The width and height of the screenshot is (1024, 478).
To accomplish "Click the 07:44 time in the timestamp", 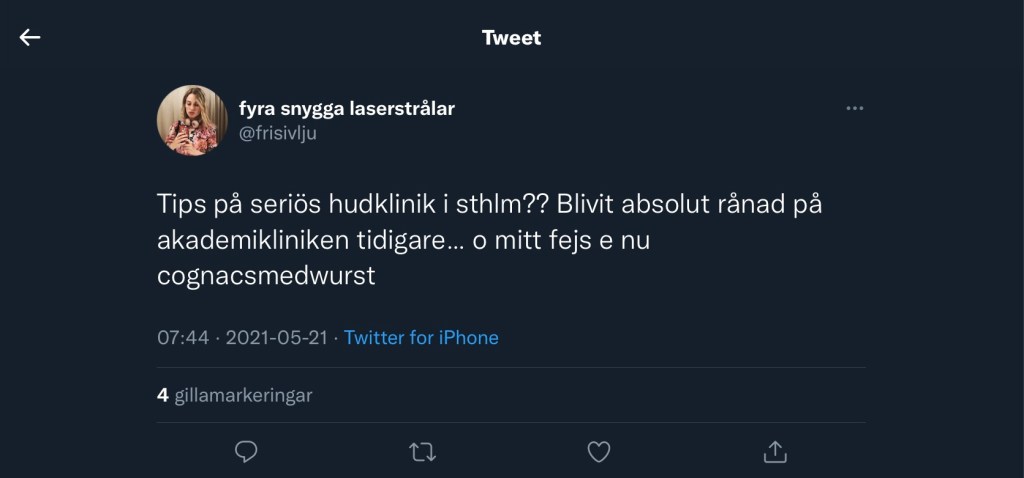I will (183, 338).
